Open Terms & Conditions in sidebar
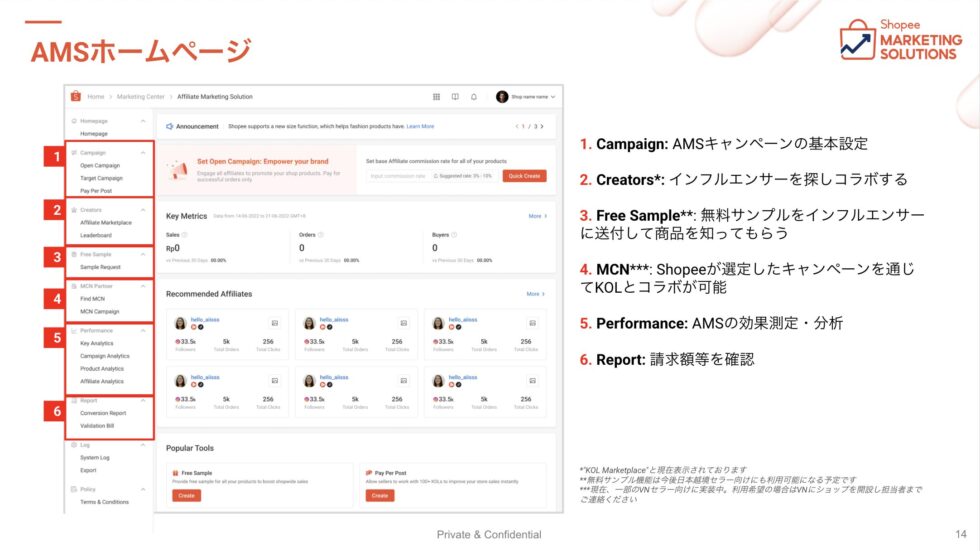Screen dimensions: 980x551 coord(104,502)
